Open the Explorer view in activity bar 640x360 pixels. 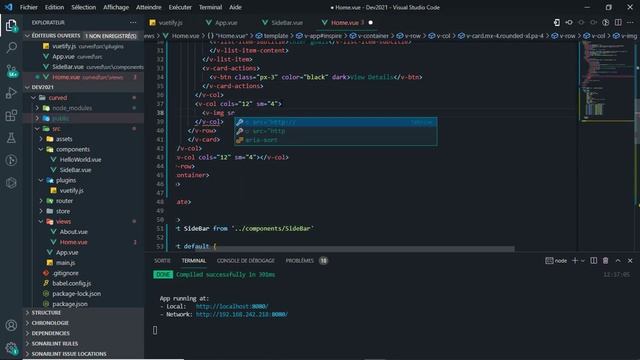point(11,25)
